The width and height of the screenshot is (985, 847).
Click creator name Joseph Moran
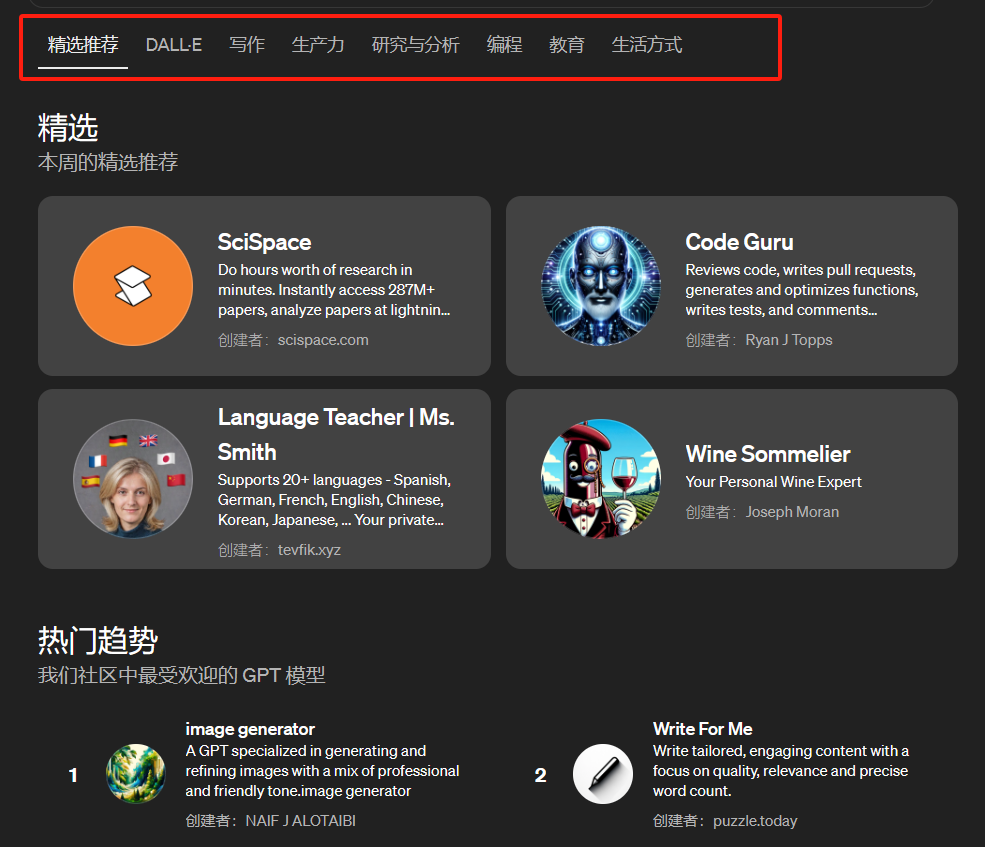[792, 512]
